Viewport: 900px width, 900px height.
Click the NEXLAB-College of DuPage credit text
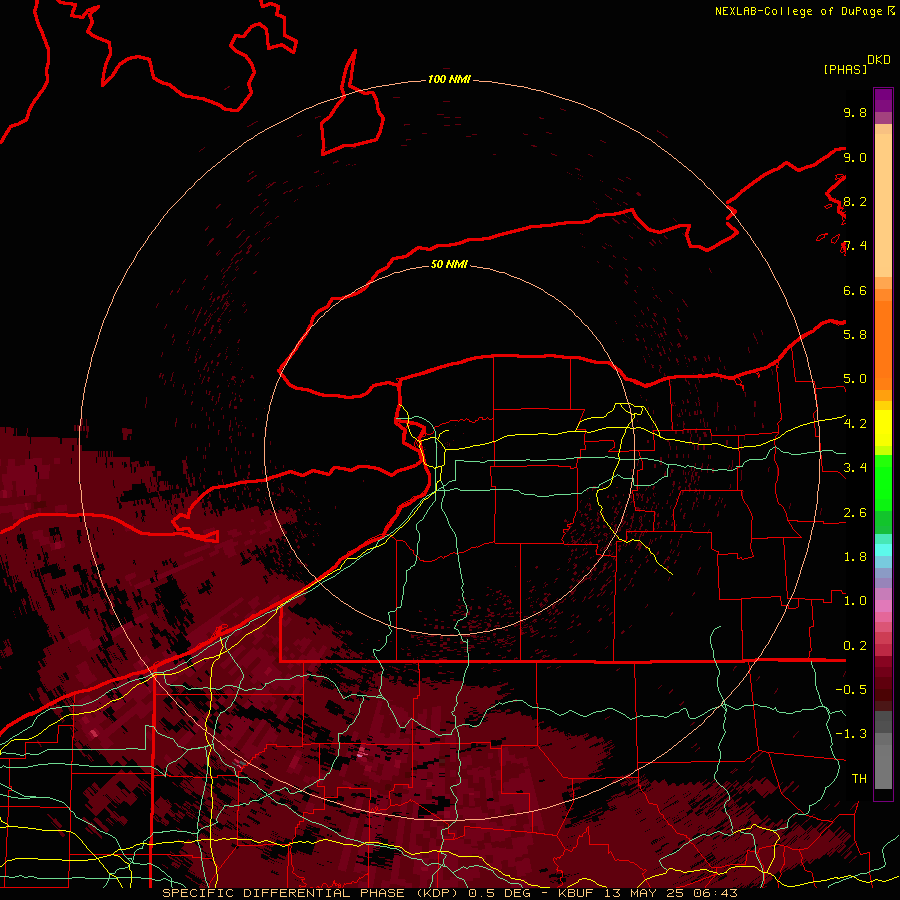coord(800,11)
